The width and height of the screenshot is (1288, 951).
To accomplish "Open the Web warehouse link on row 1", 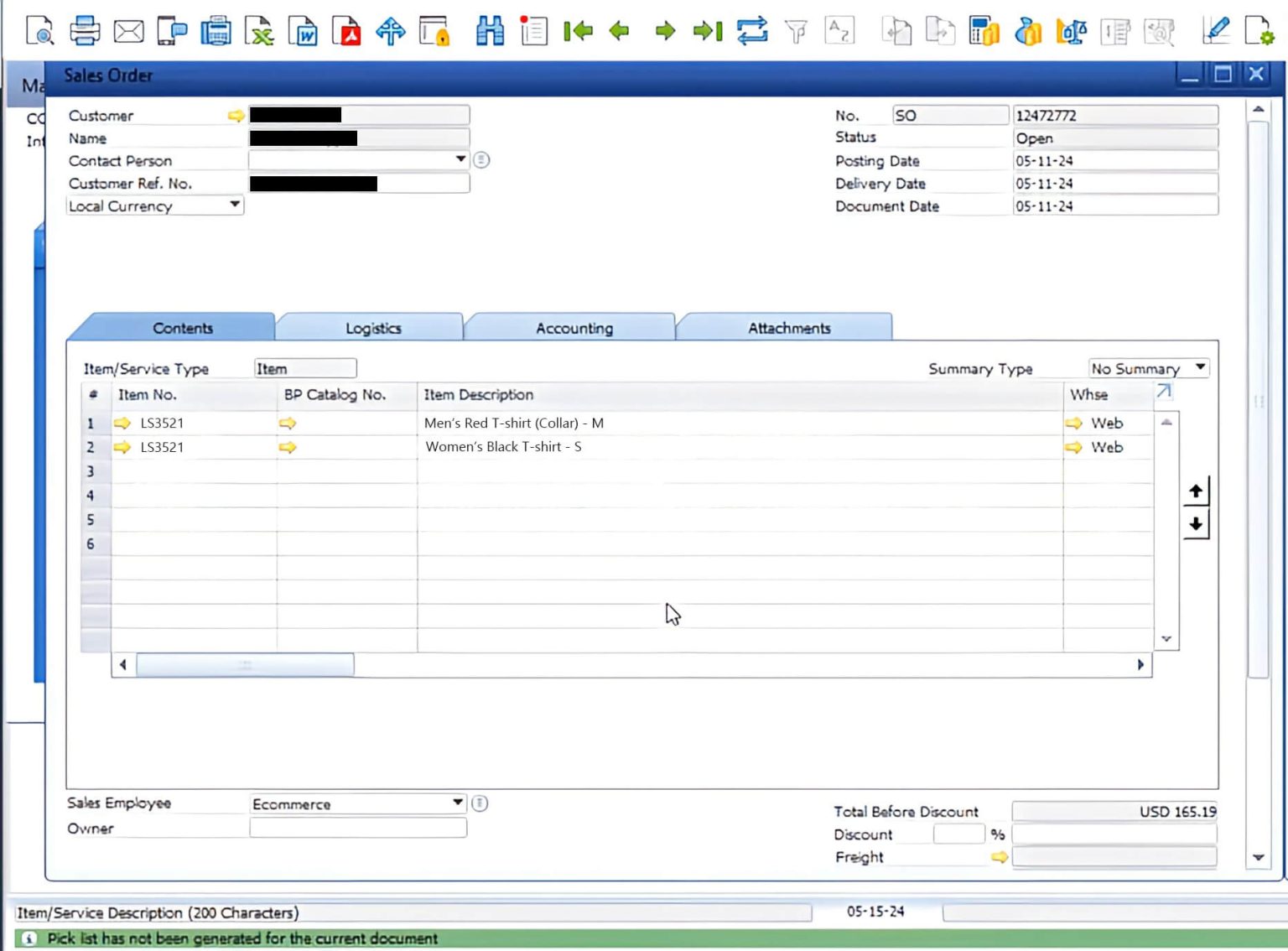I will [1073, 424].
